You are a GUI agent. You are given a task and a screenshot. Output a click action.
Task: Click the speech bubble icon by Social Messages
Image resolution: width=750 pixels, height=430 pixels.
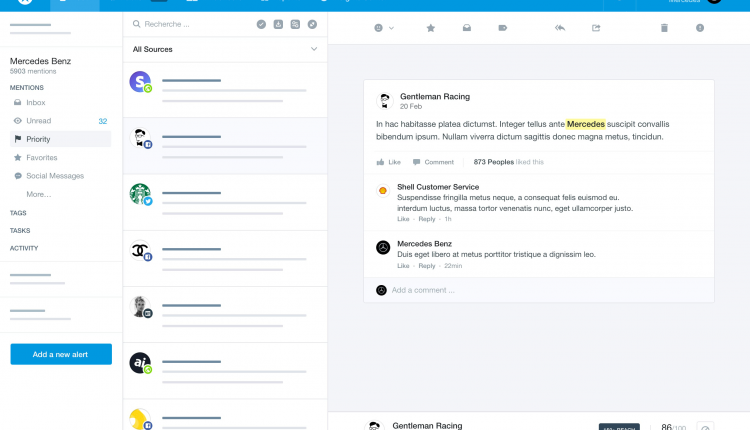[18, 176]
